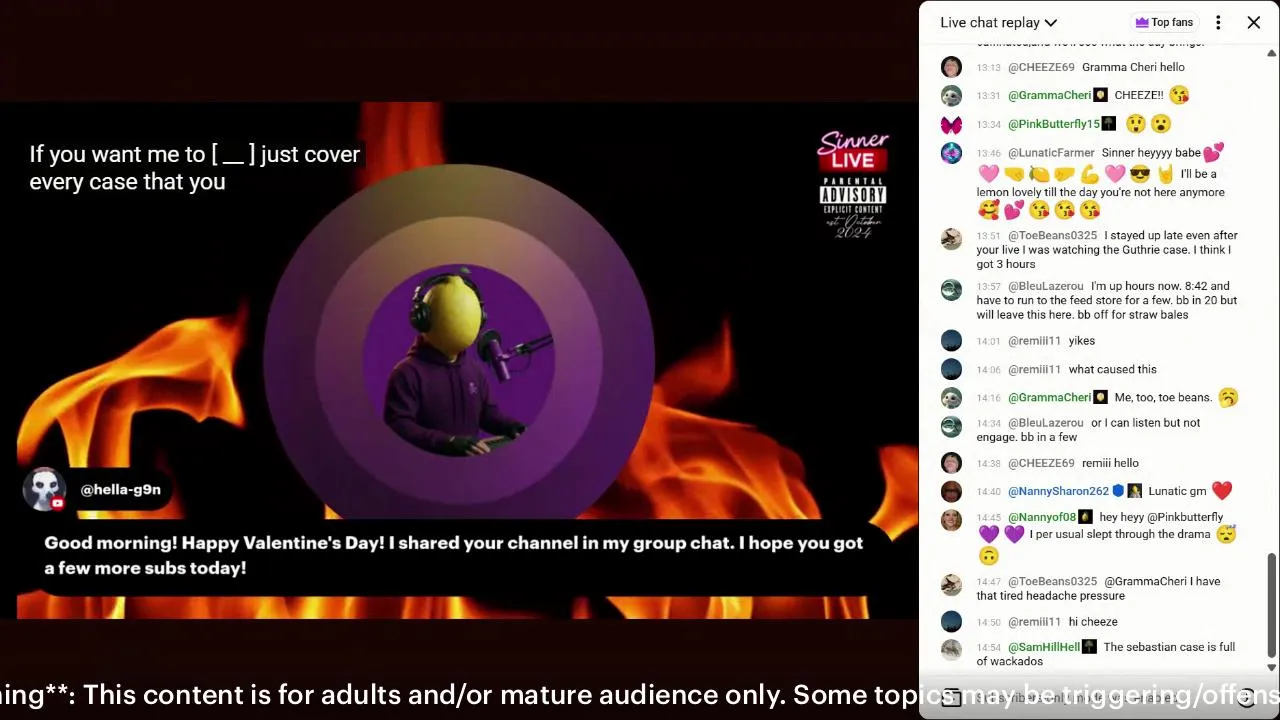1280x720 pixels.
Task: Click the 14:06 timestamp beside what caused this
Action: pyautogui.click(x=988, y=370)
